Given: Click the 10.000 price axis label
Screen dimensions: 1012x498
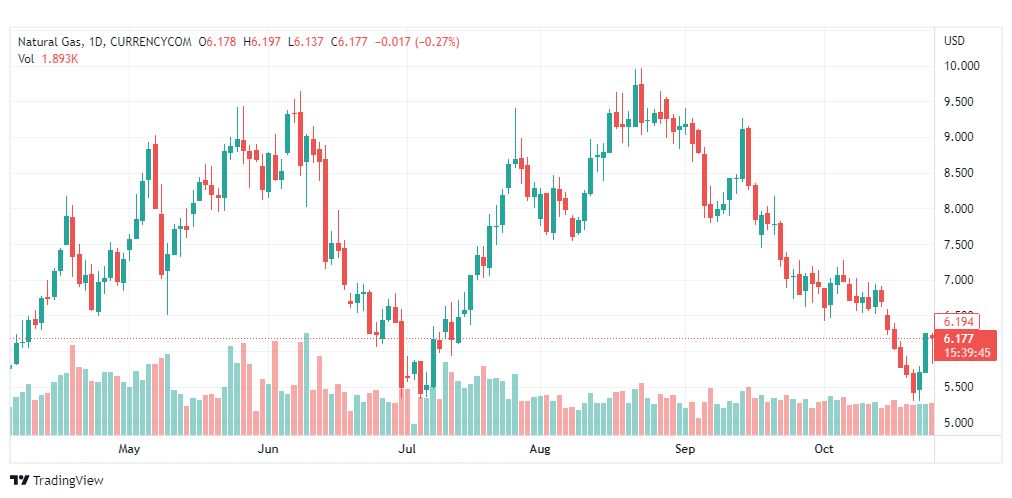Looking at the screenshot, I should click(x=962, y=66).
